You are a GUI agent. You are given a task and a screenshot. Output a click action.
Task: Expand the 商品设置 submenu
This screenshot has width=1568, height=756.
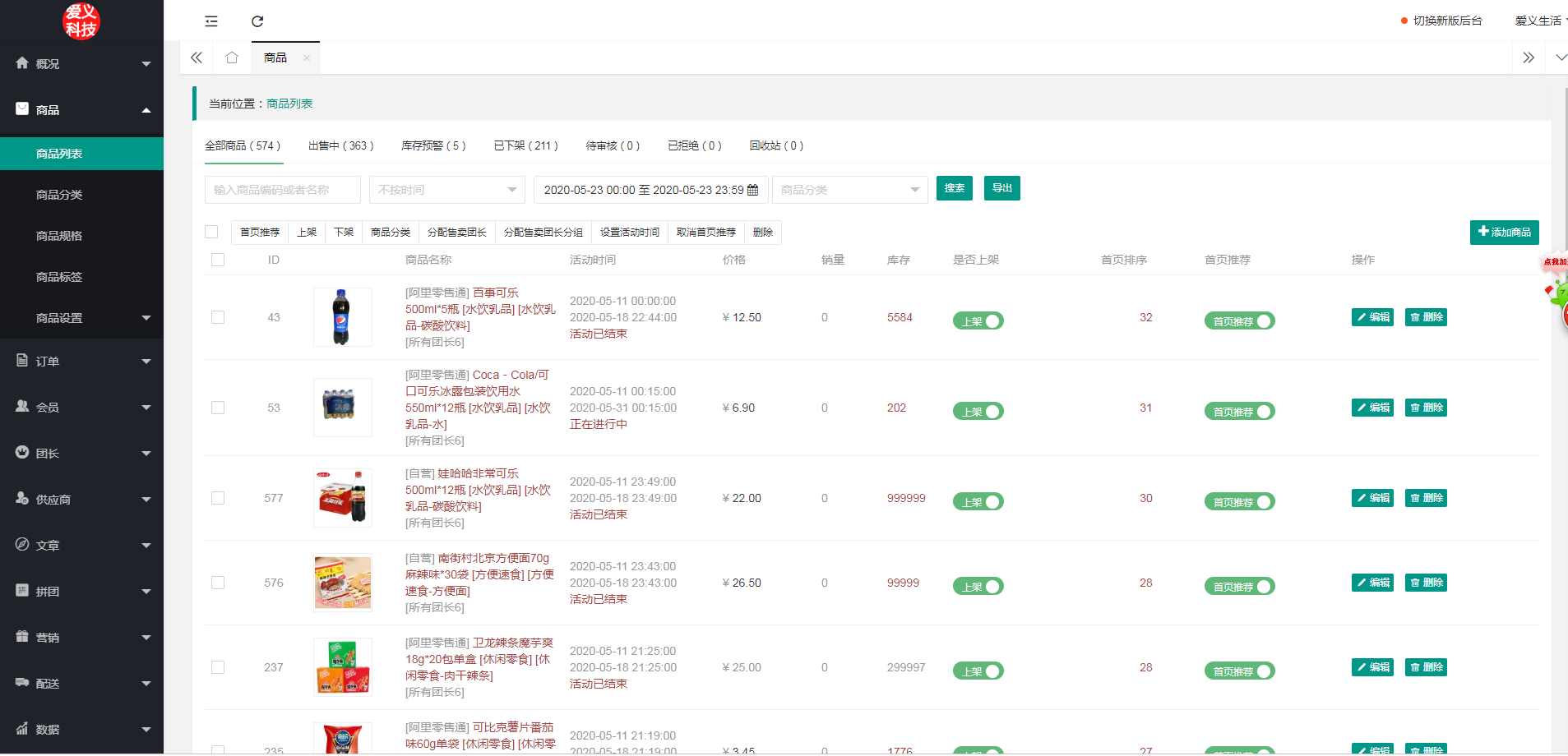(x=81, y=318)
